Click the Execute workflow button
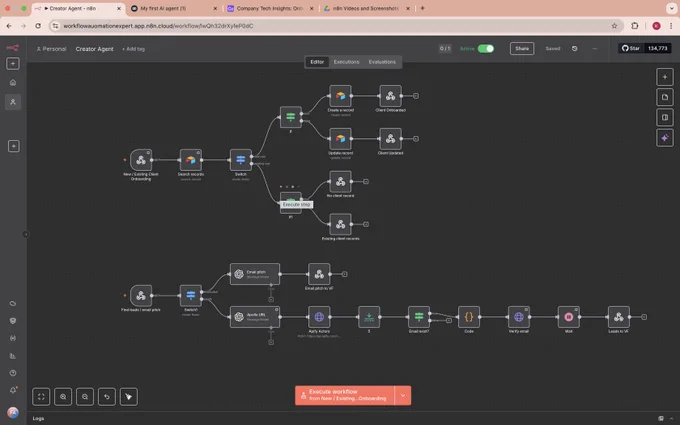Viewport: 680px width, 425px height. (x=345, y=396)
